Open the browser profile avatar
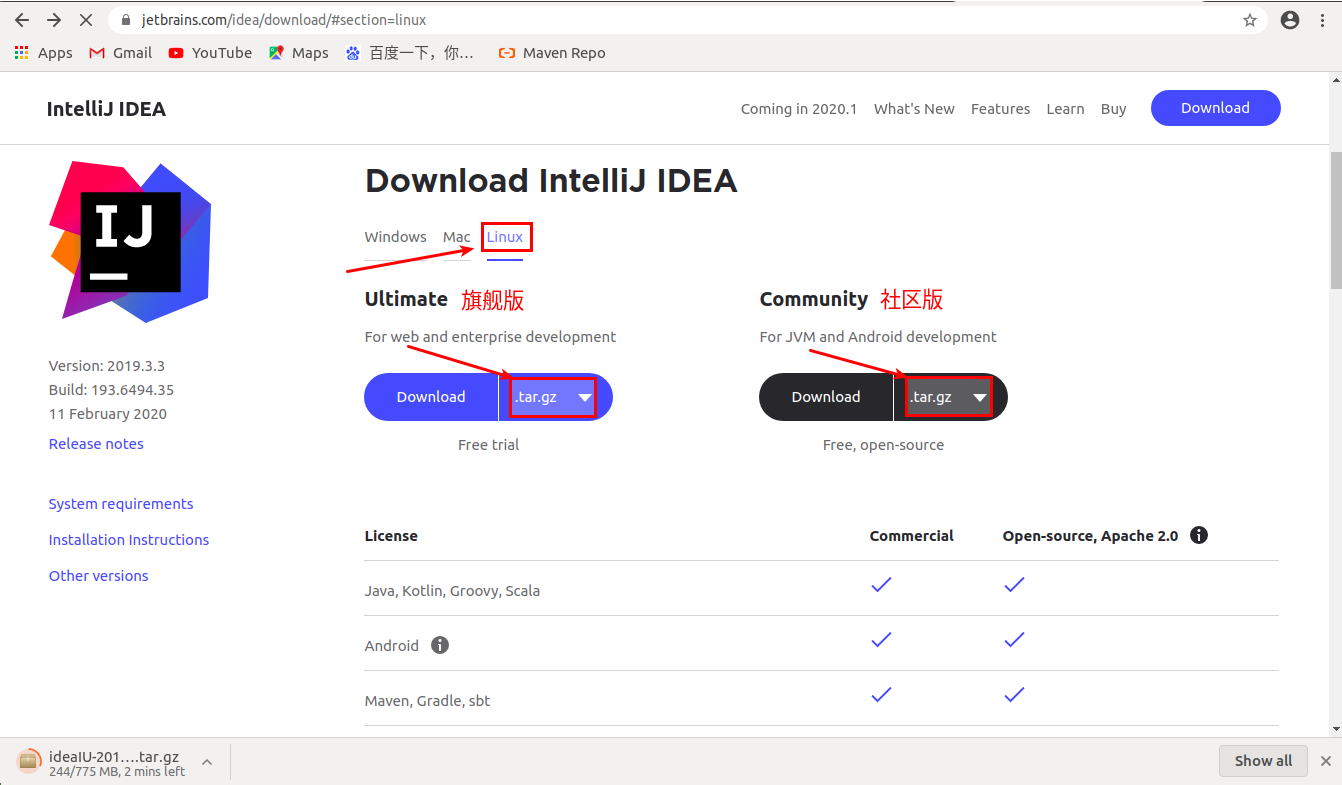 (x=1289, y=19)
